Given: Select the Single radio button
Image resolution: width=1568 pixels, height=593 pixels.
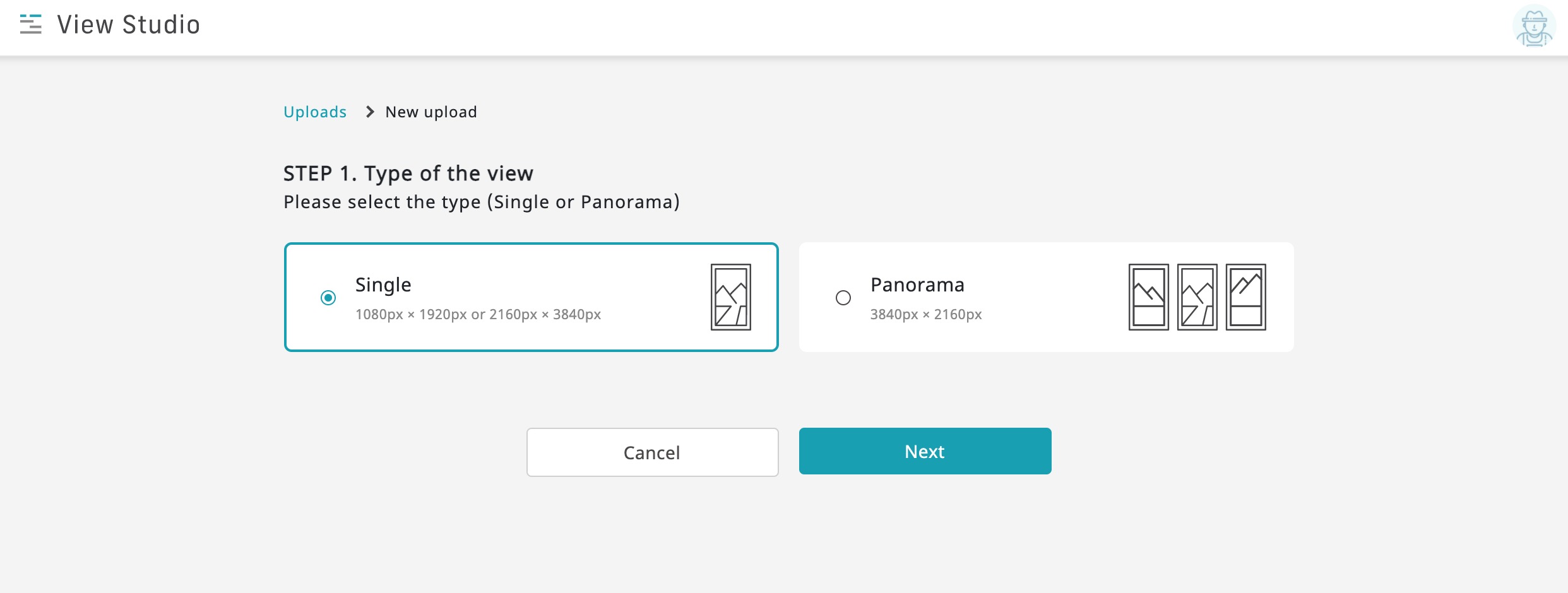Looking at the screenshot, I should [328, 298].
